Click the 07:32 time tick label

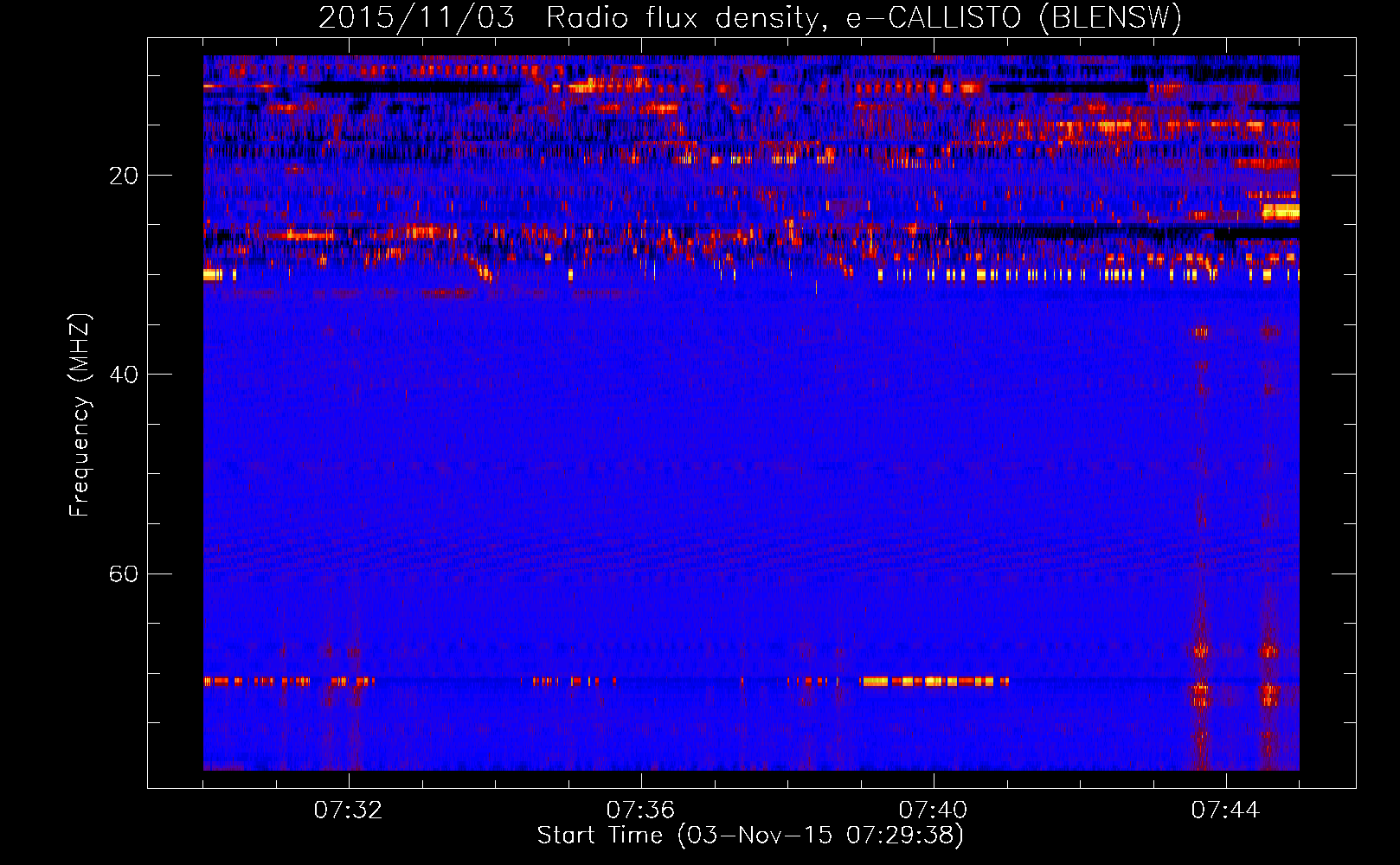click(348, 810)
